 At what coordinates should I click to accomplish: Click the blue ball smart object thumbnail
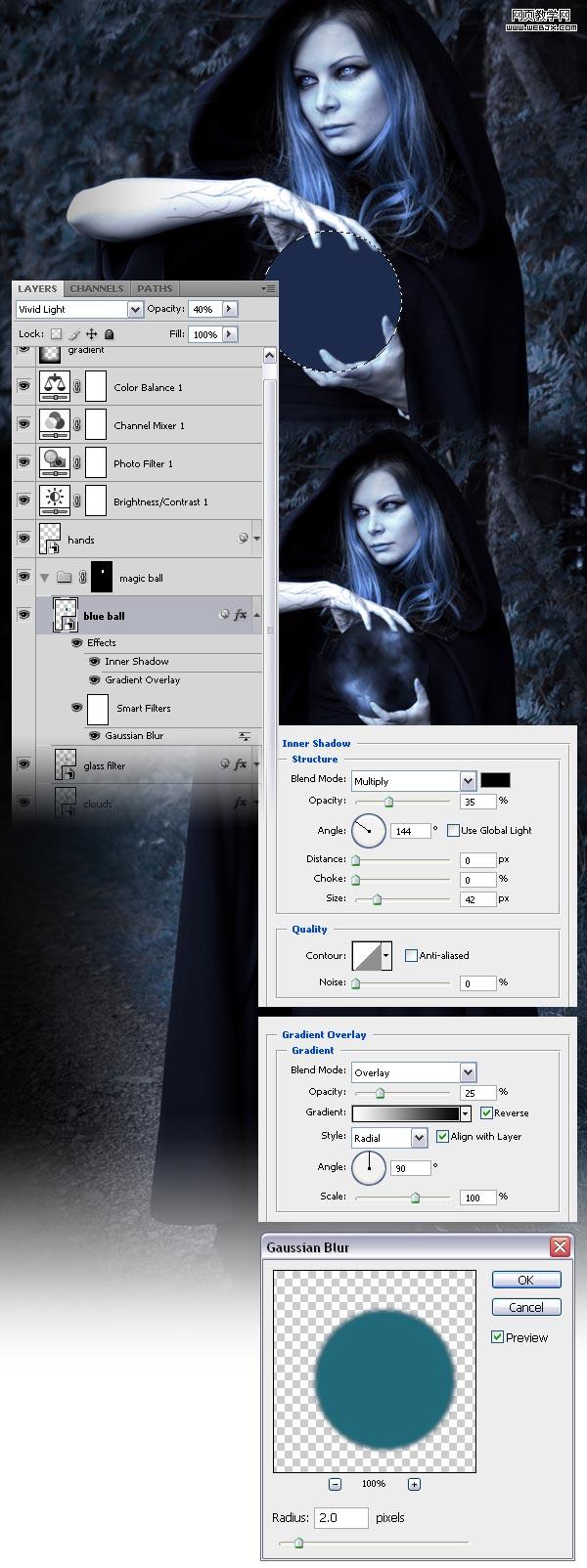66,616
